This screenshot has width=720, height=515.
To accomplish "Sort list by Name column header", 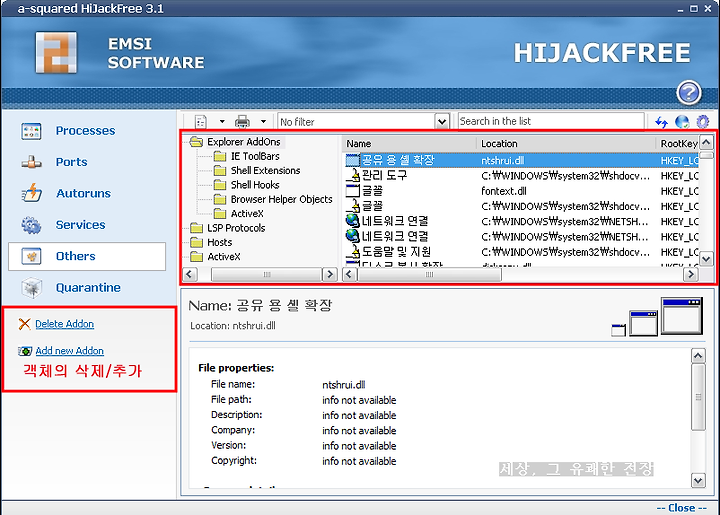I will [x=410, y=144].
